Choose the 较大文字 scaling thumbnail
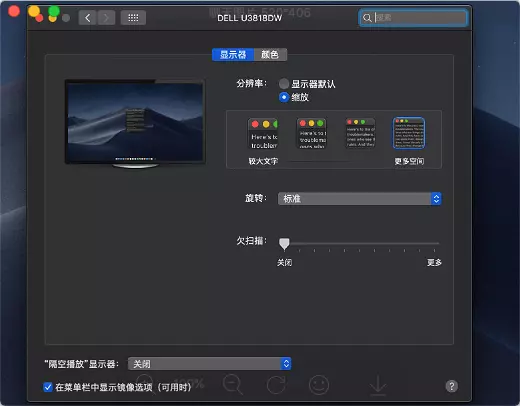The image size is (520, 406). [x=263, y=133]
